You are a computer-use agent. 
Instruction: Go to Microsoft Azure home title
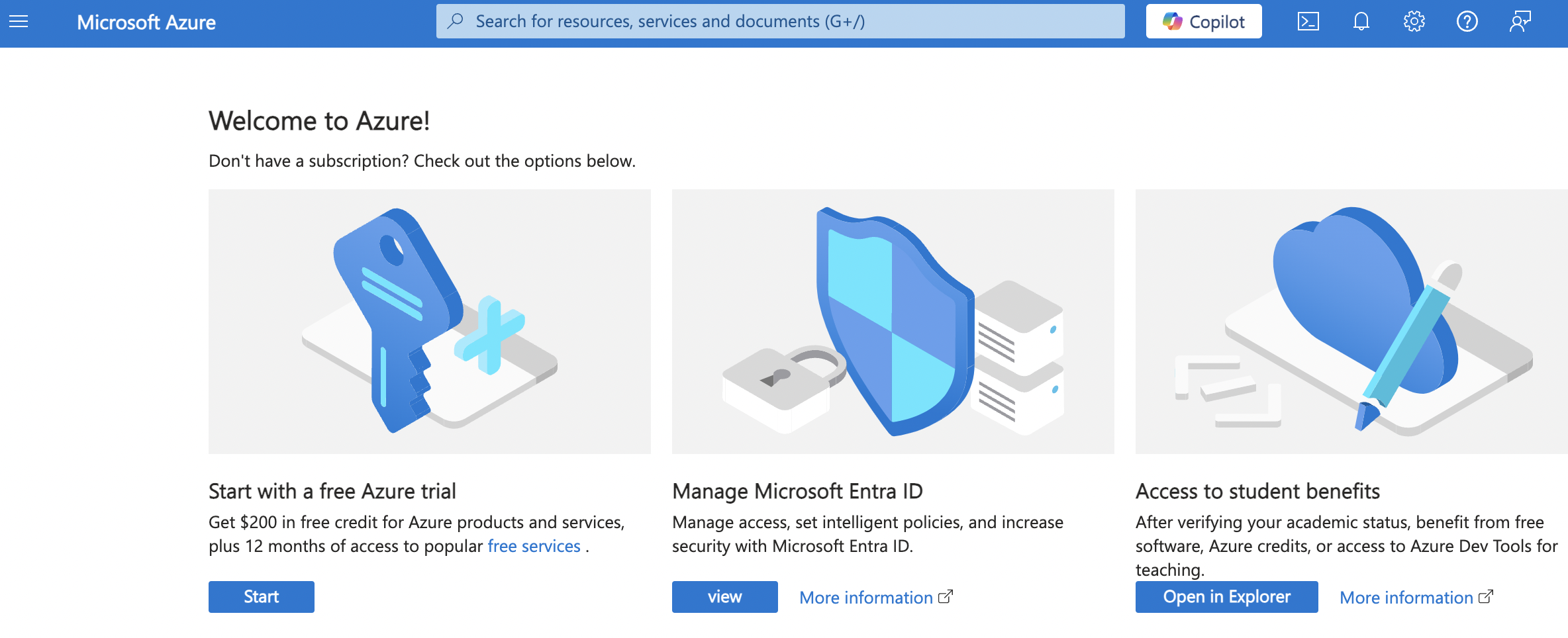[146, 23]
